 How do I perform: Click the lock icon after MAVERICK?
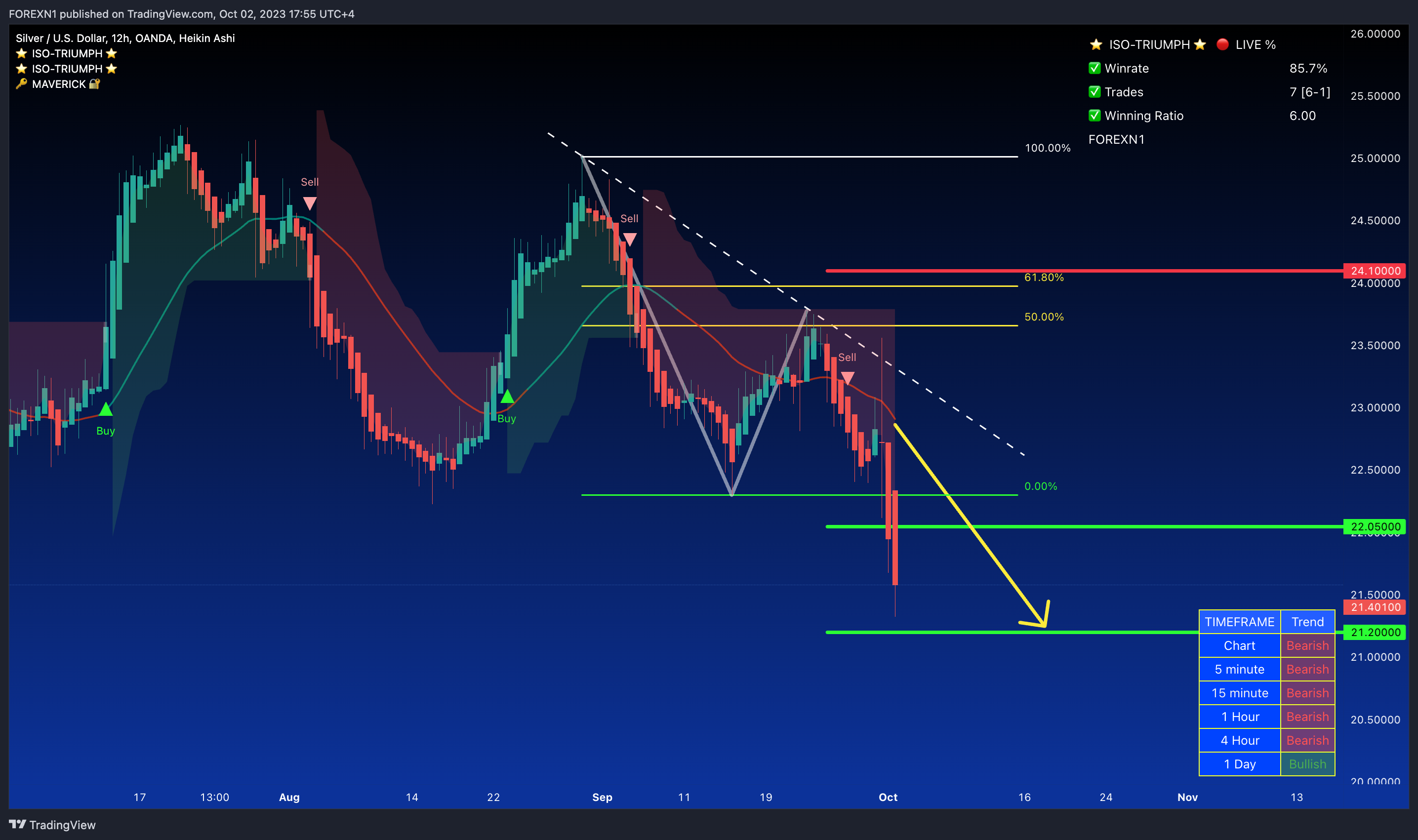click(x=94, y=84)
